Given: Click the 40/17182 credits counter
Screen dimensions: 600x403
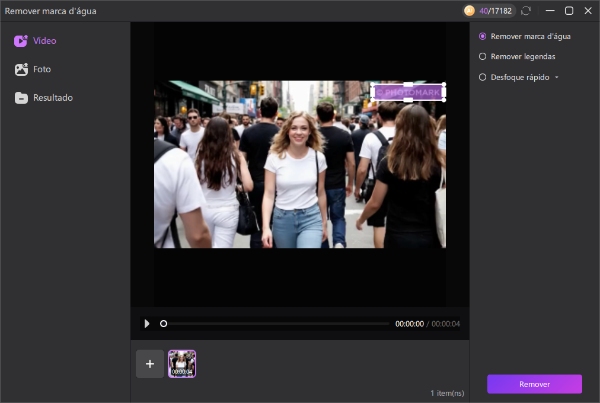Looking at the screenshot, I should pos(495,10).
